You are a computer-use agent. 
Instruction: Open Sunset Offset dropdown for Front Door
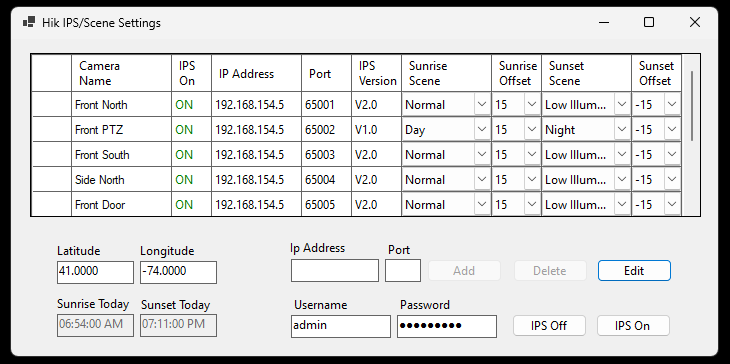(x=672, y=204)
